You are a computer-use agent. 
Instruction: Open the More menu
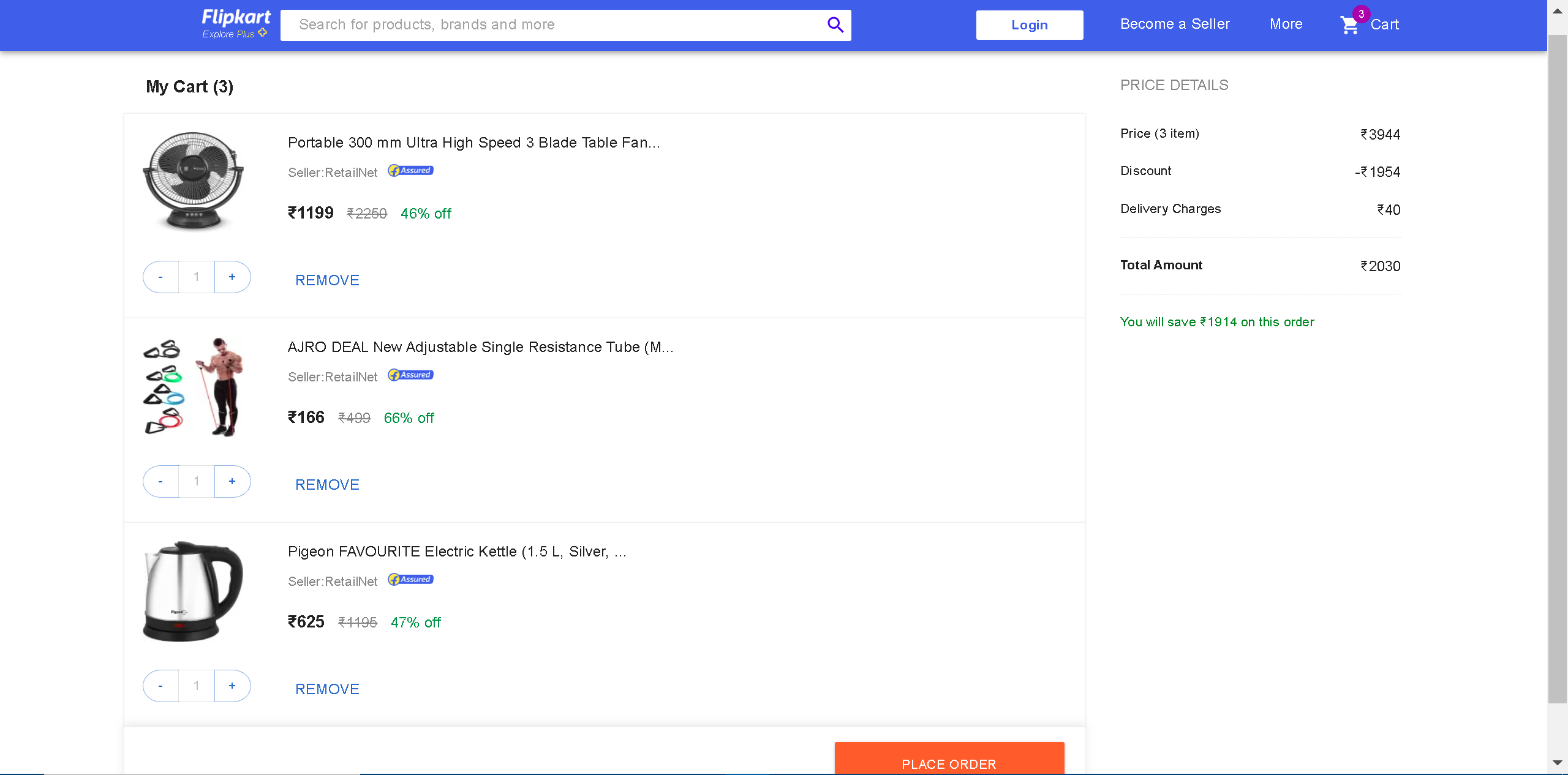pos(1286,24)
